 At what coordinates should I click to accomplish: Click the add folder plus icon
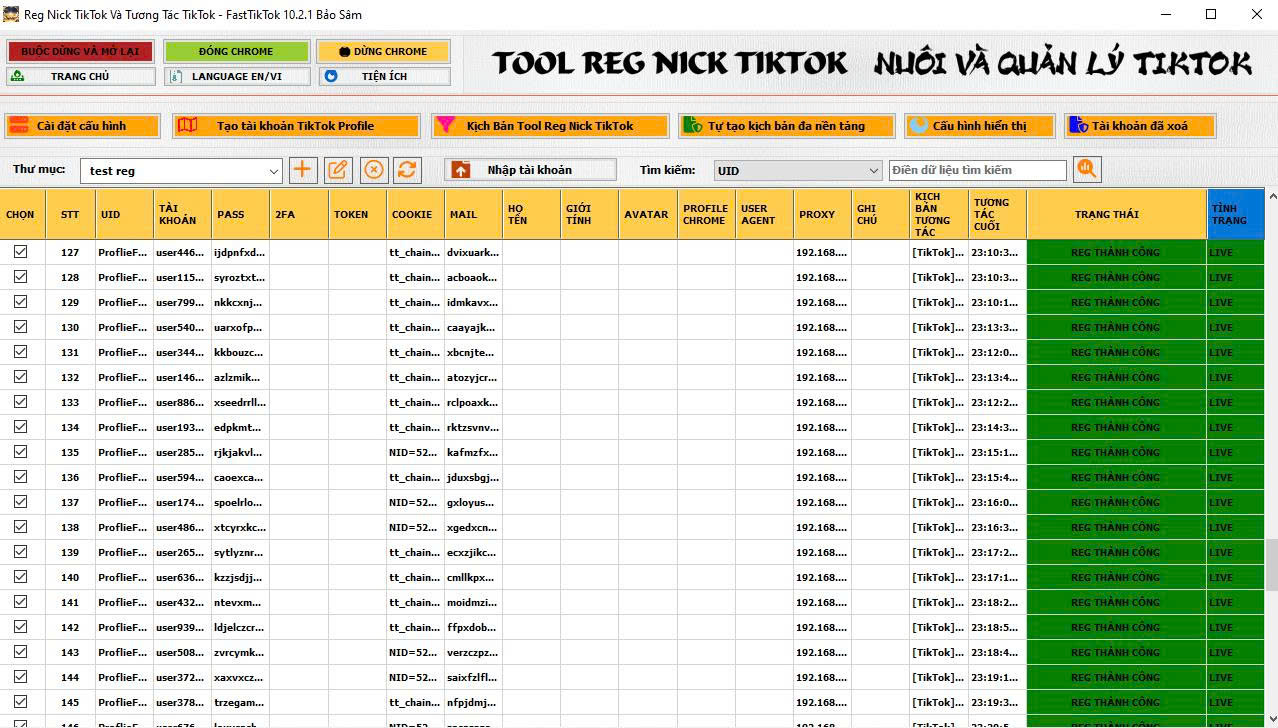tap(303, 170)
